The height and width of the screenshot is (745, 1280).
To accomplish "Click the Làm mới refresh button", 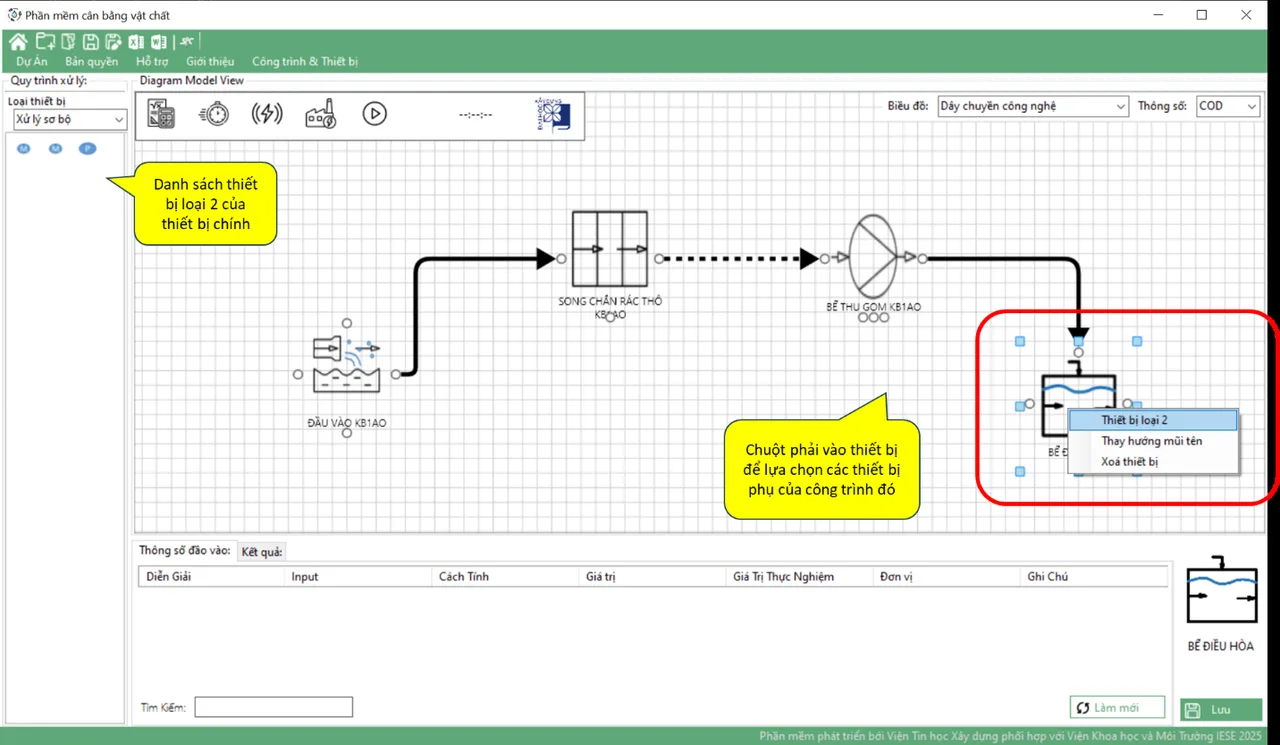I will (x=1117, y=707).
